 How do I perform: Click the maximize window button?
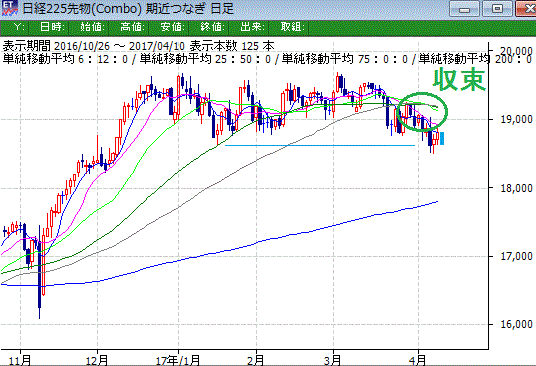click(x=497, y=9)
